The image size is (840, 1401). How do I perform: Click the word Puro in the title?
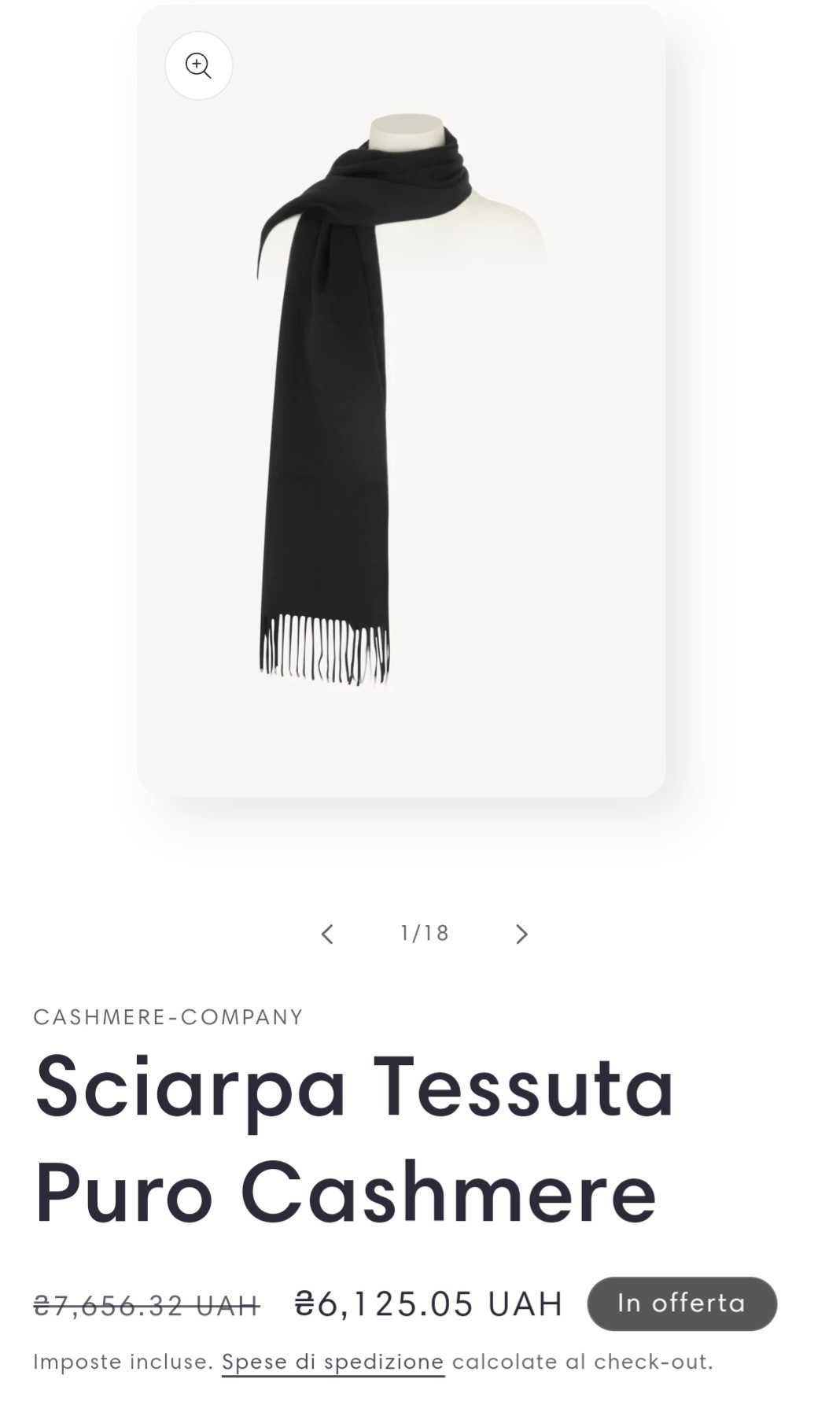click(124, 1193)
